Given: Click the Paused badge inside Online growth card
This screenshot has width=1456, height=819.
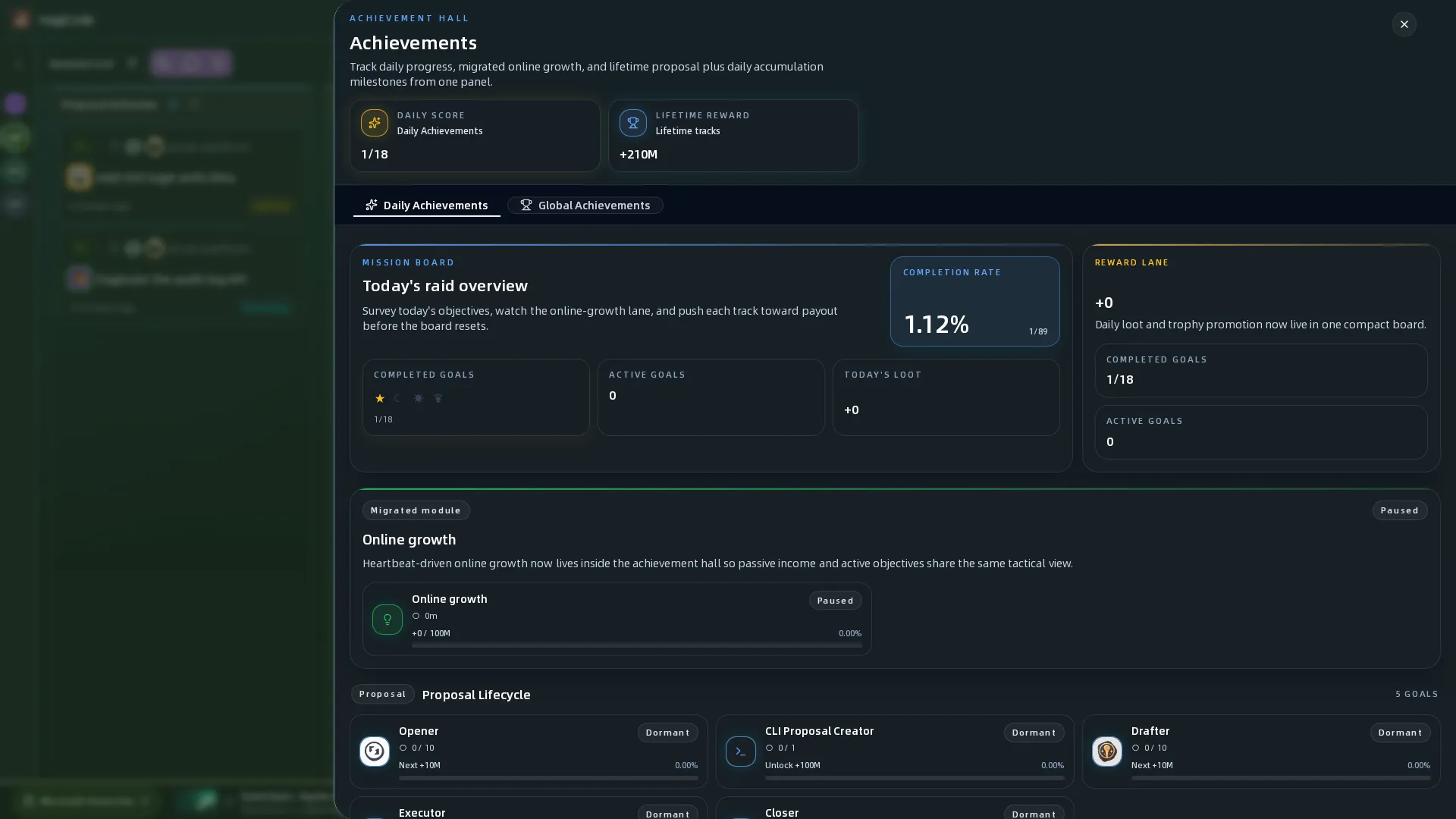Looking at the screenshot, I should coord(835,601).
